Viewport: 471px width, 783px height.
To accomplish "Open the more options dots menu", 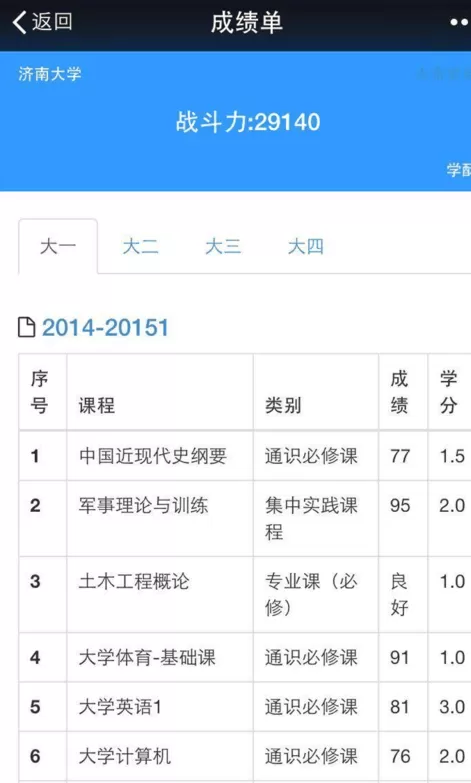I will [x=460, y=22].
